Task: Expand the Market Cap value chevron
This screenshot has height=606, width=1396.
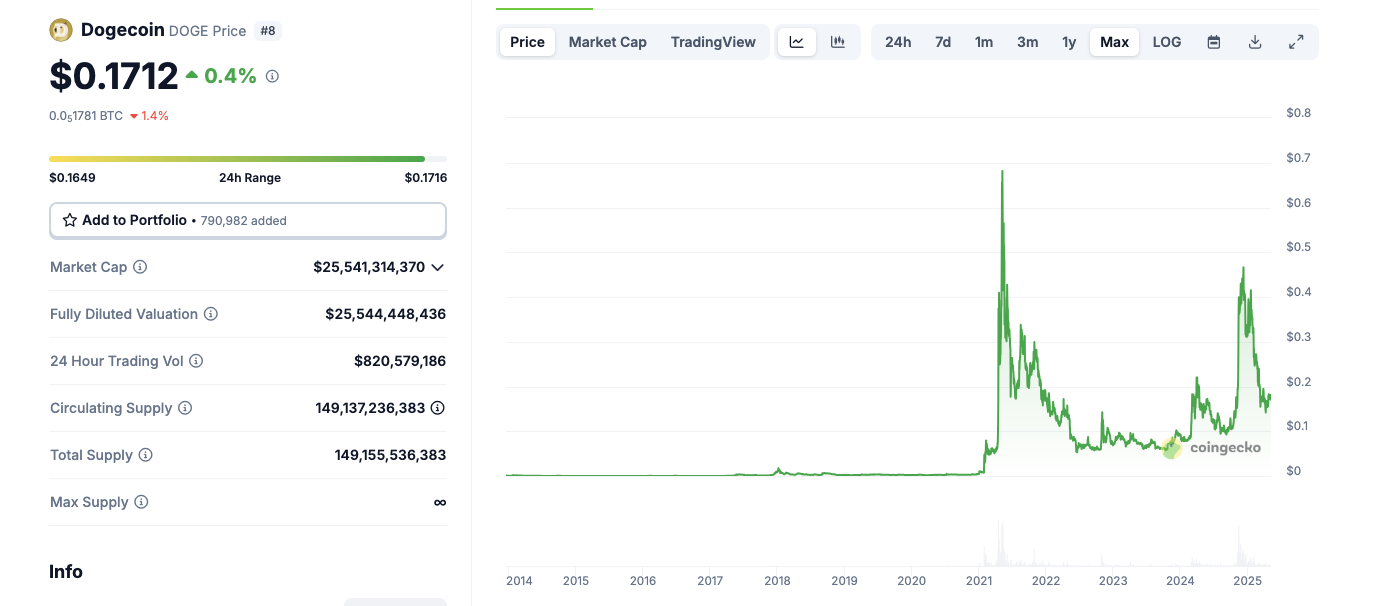Action: click(437, 267)
